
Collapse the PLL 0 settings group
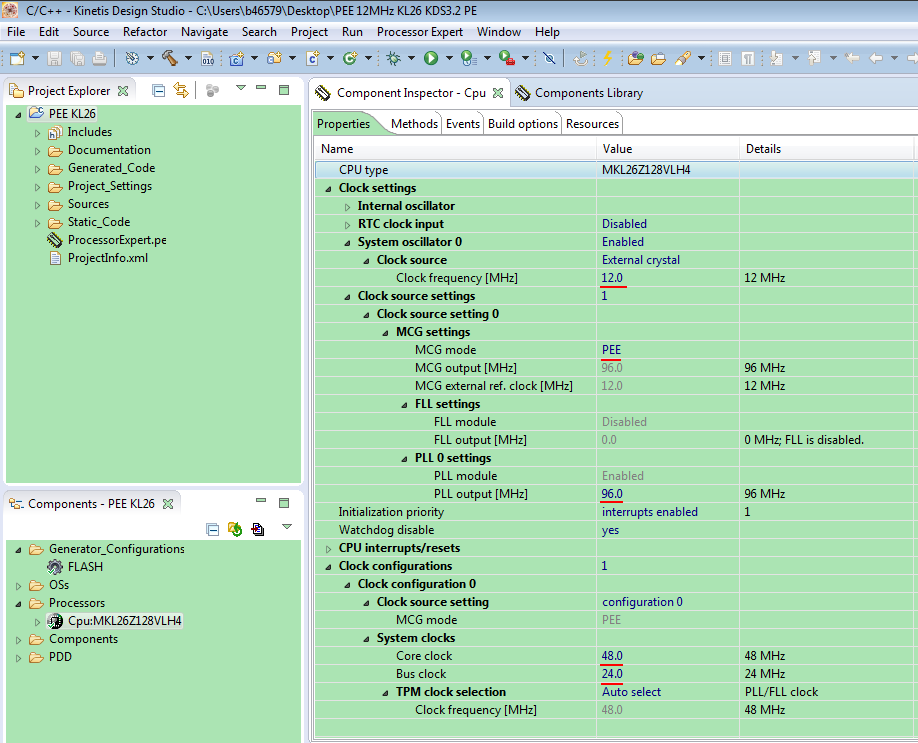coord(404,458)
